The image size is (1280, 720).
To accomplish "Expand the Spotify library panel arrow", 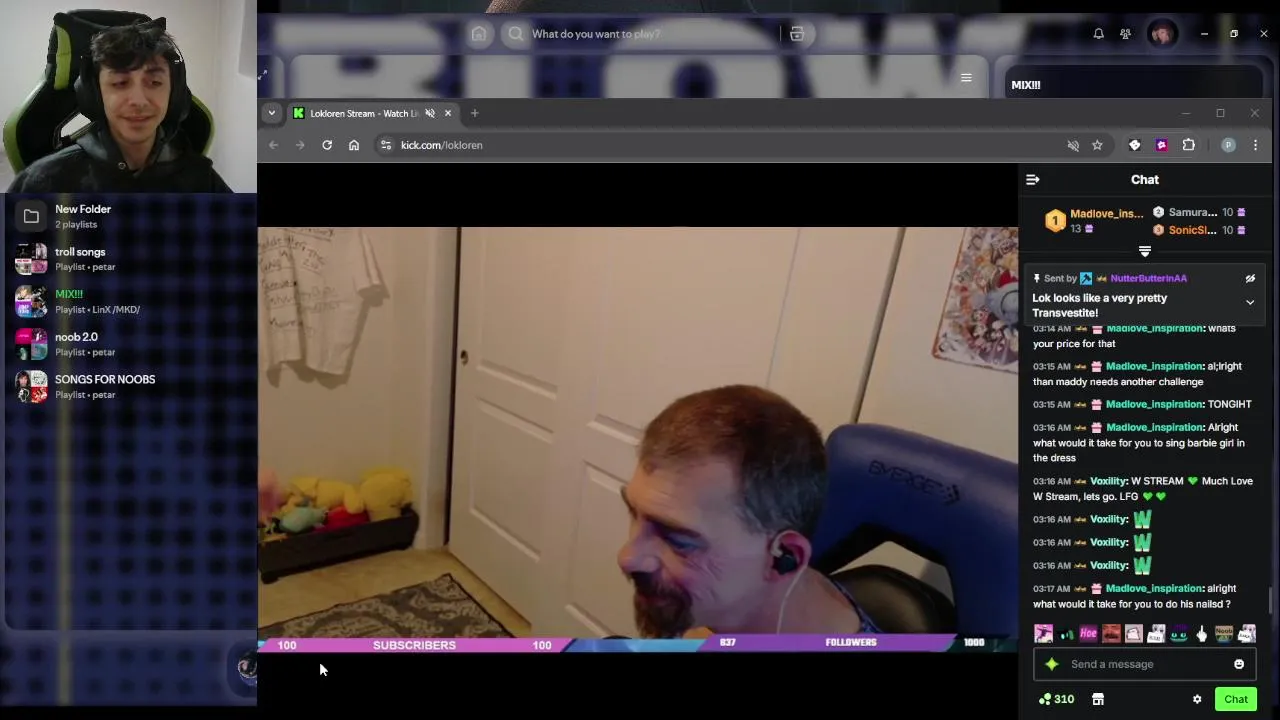I will tap(262, 75).
